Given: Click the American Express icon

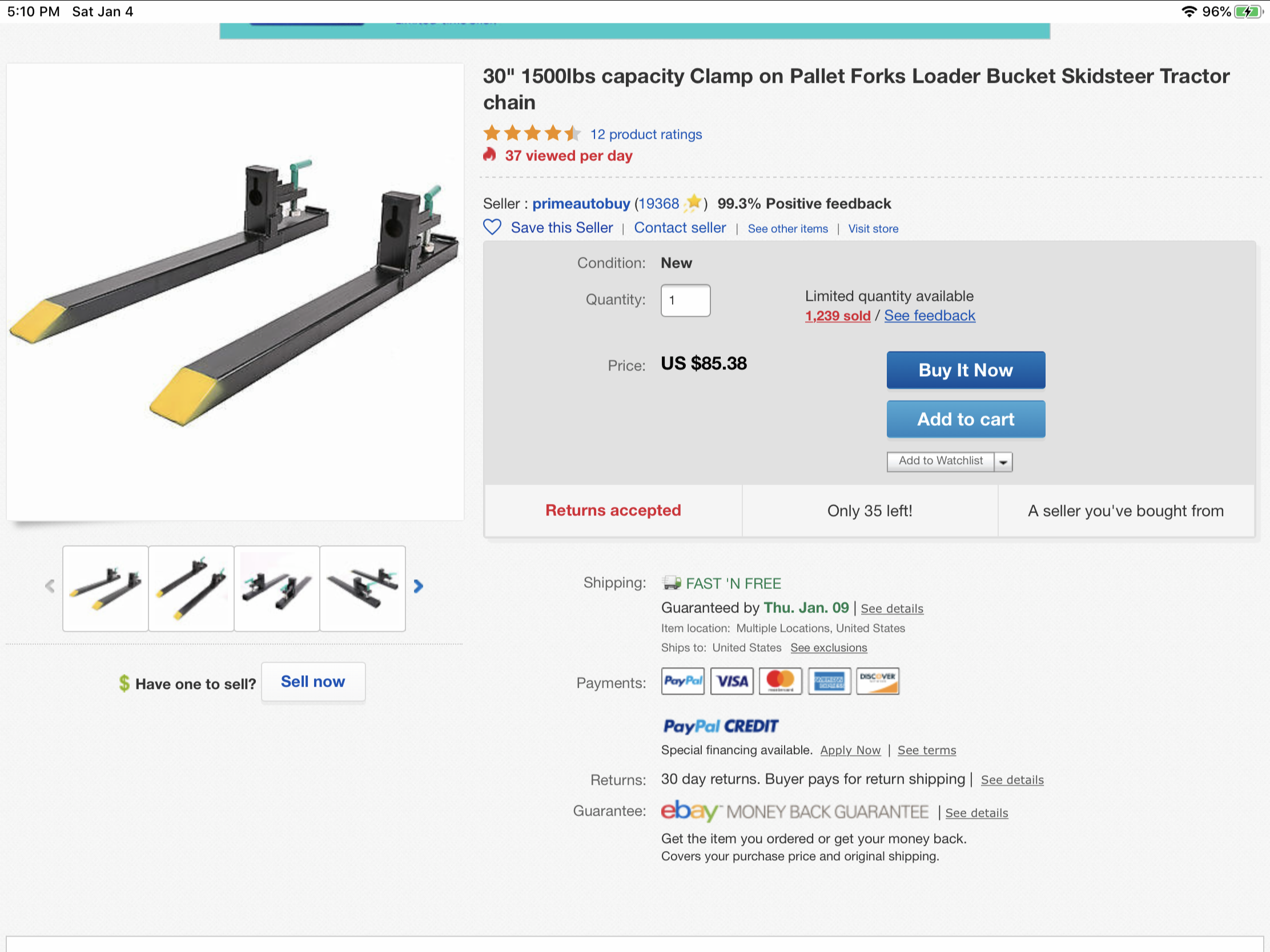Looking at the screenshot, I should [x=829, y=681].
